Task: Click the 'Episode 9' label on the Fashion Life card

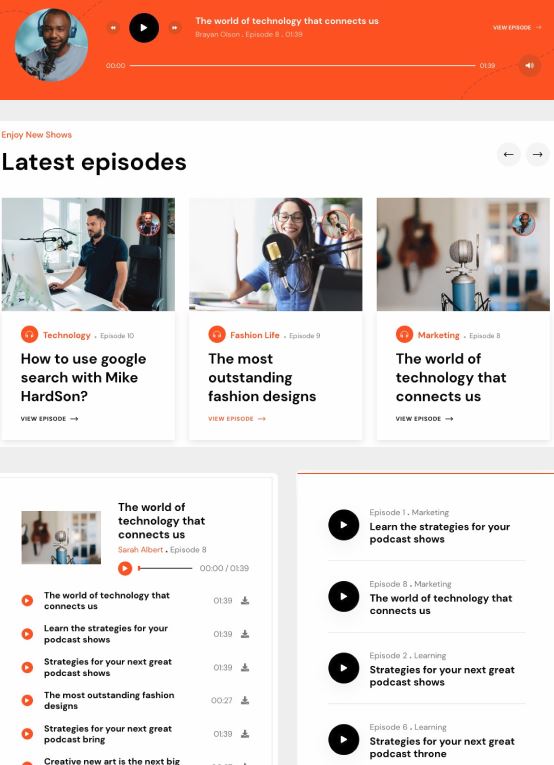Action: pyautogui.click(x=305, y=336)
